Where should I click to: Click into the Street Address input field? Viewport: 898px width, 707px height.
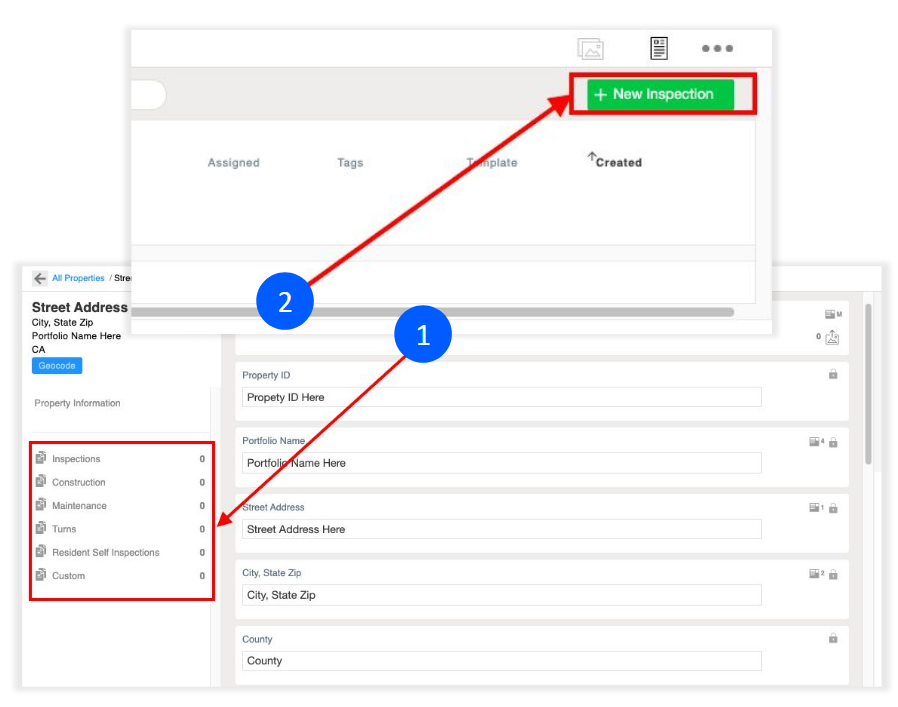pos(503,529)
